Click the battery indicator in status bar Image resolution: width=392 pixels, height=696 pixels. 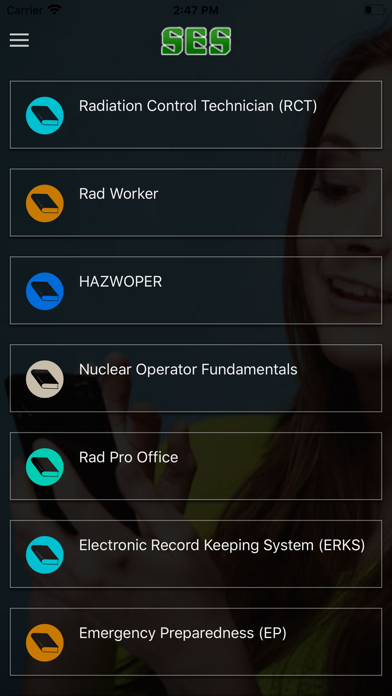(374, 10)
